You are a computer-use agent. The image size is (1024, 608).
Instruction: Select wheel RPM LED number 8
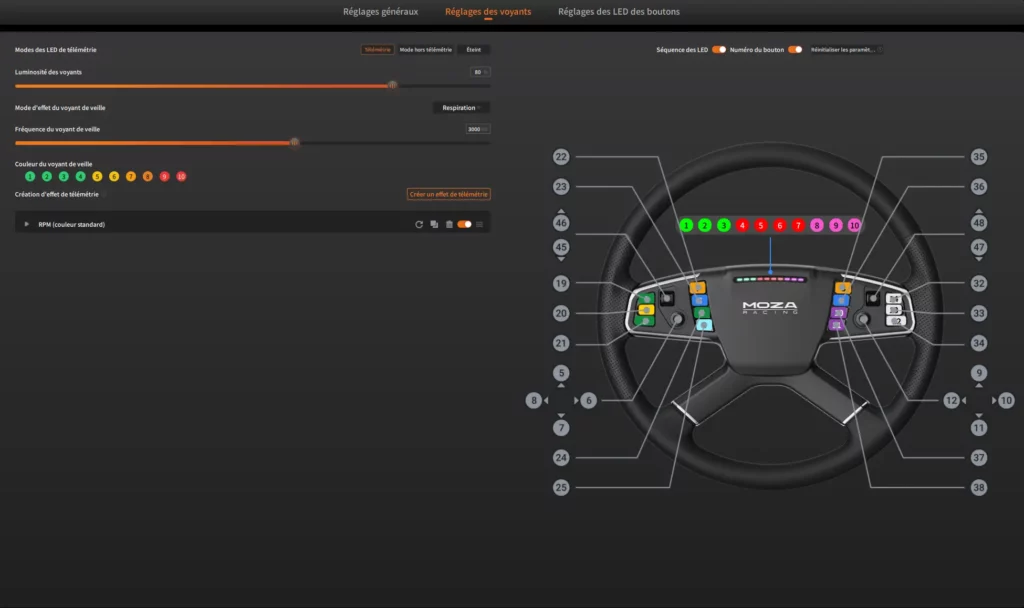coord(817,225)
